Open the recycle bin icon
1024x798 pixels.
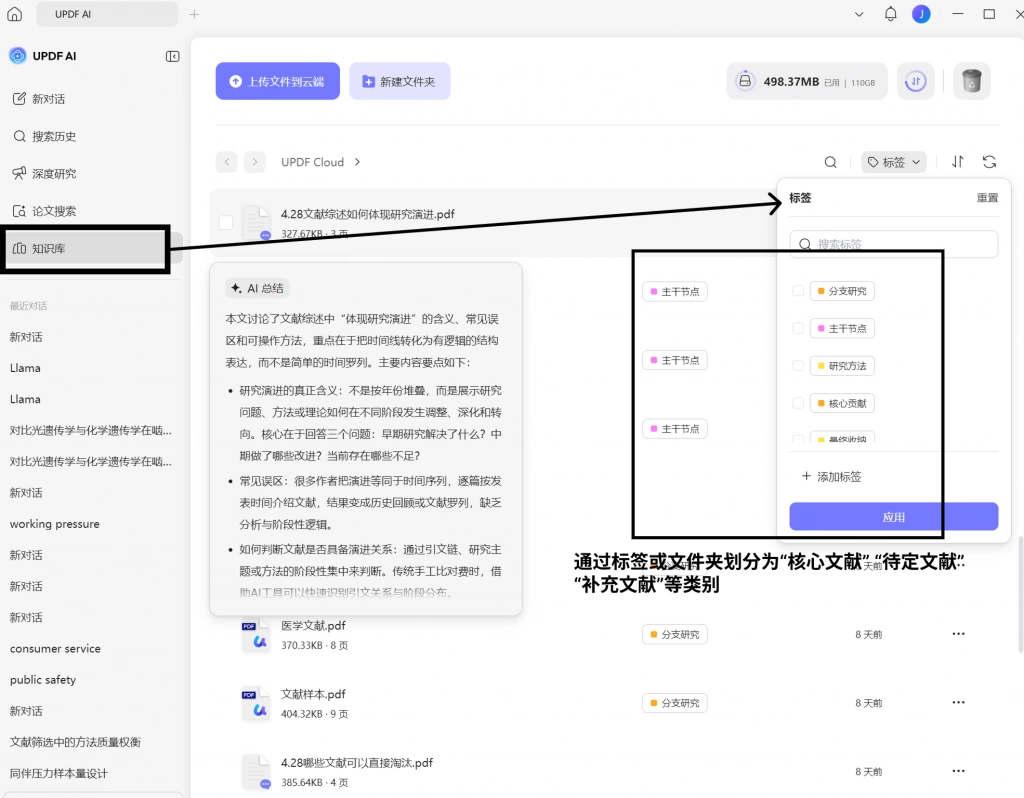972,82
